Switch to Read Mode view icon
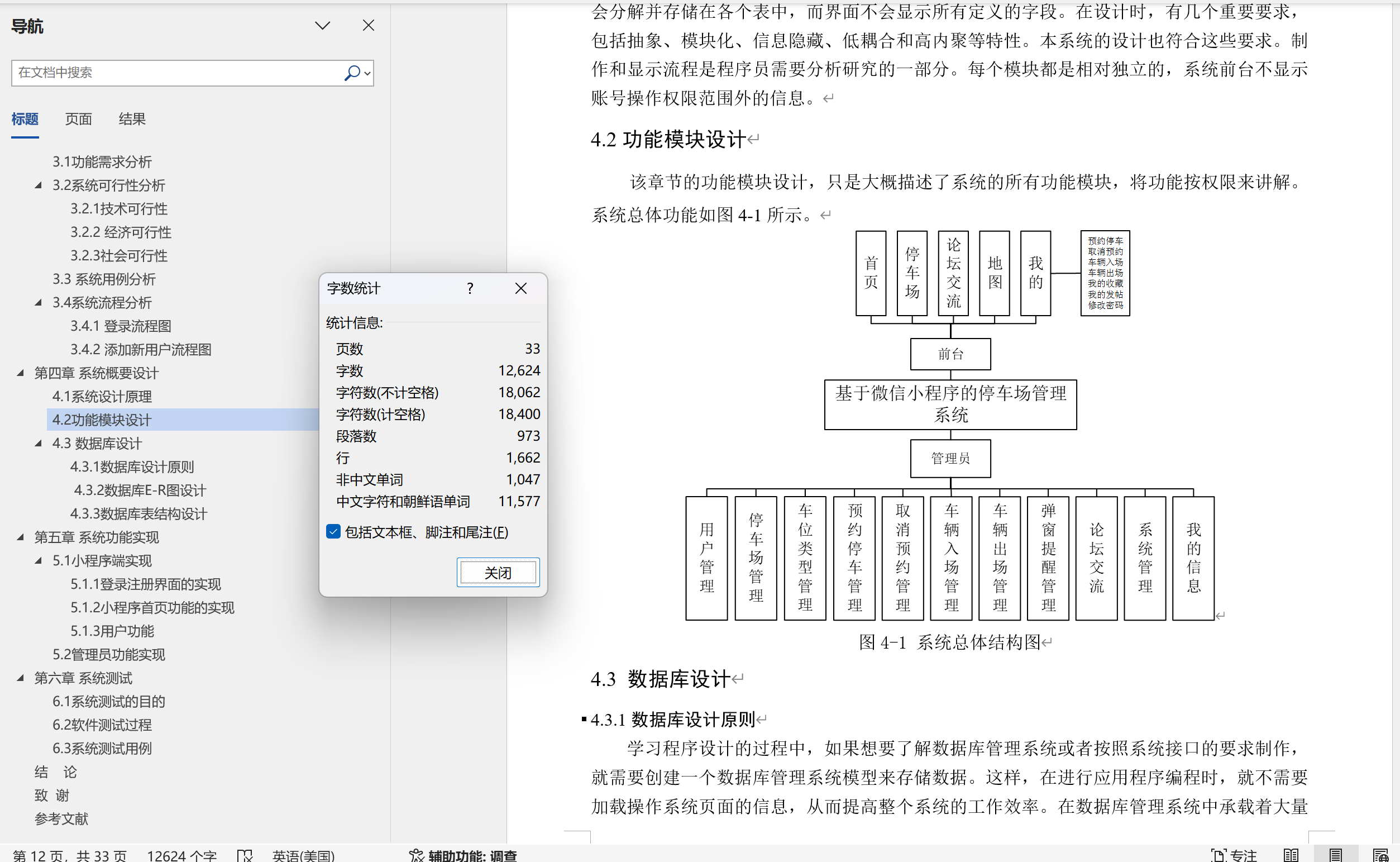The image size is (1400, 862). point(1291,855)
